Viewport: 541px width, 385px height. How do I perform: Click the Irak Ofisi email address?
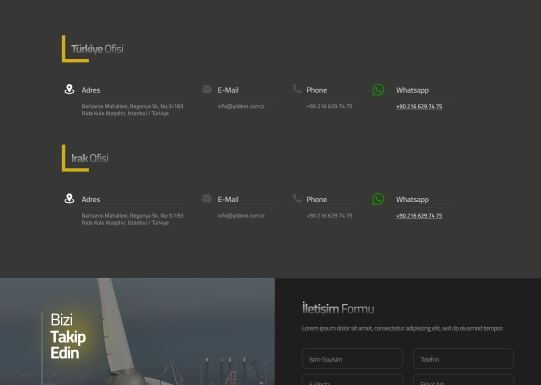point(241,216)
